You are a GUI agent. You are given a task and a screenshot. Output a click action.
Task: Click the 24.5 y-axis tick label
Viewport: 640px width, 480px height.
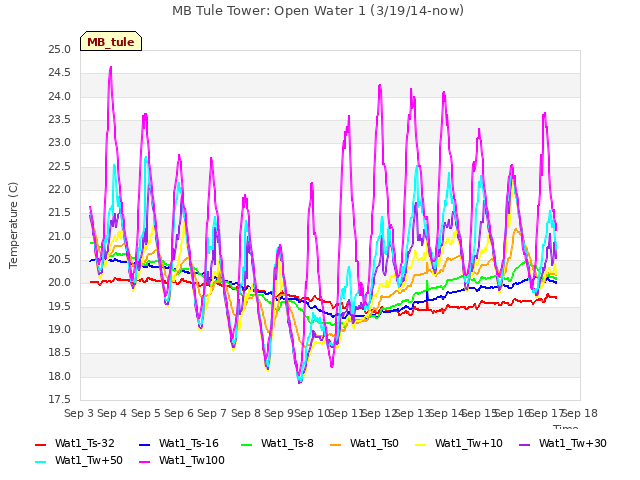tap(60, 73)
